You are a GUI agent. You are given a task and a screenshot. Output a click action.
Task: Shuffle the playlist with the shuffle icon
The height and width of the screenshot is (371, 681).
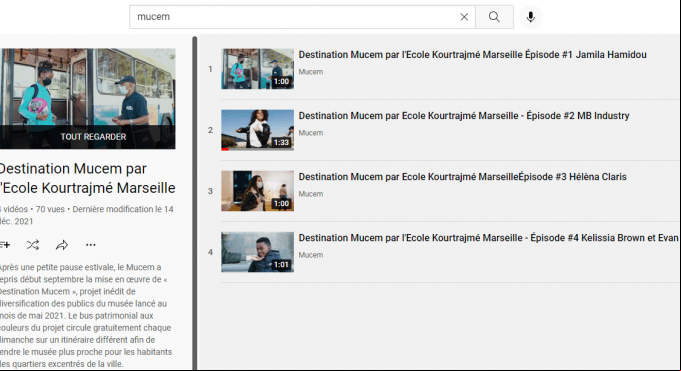[x=33, y=245]
